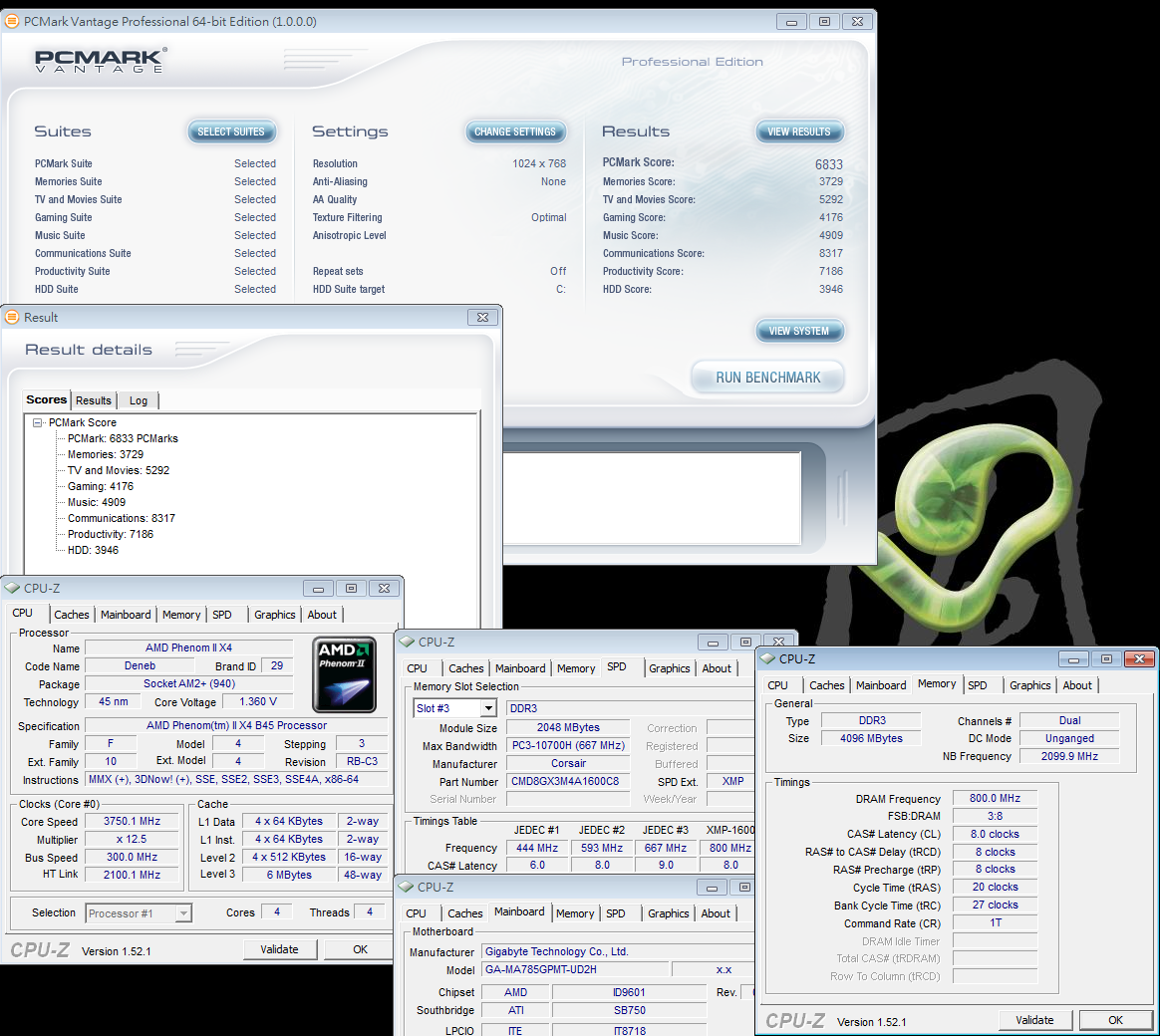Open View Results in PCMark Vantage
This screenshot has height=1036, width=1160.
799,131
